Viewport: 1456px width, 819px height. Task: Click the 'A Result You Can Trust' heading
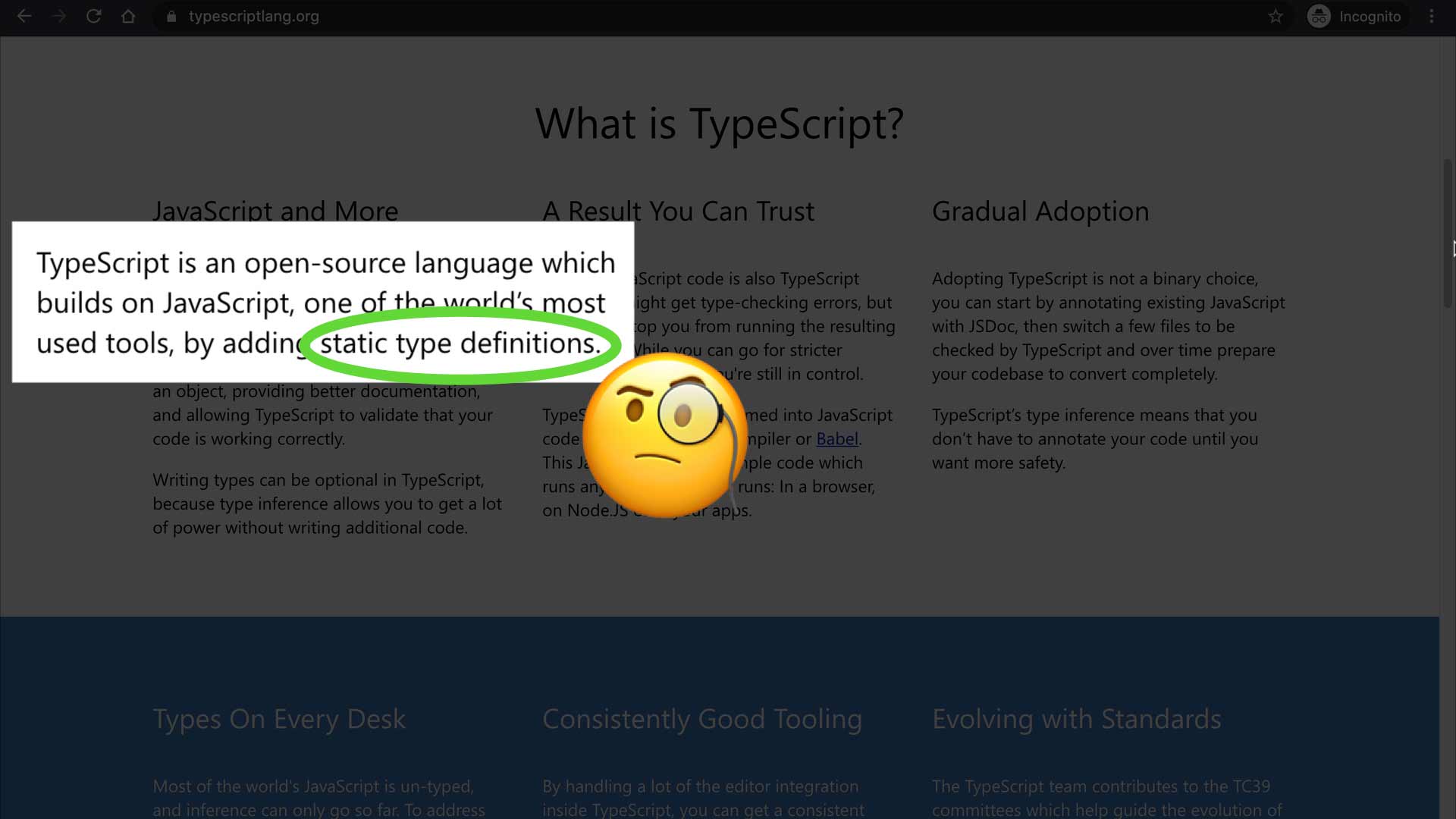pos(678,211)
